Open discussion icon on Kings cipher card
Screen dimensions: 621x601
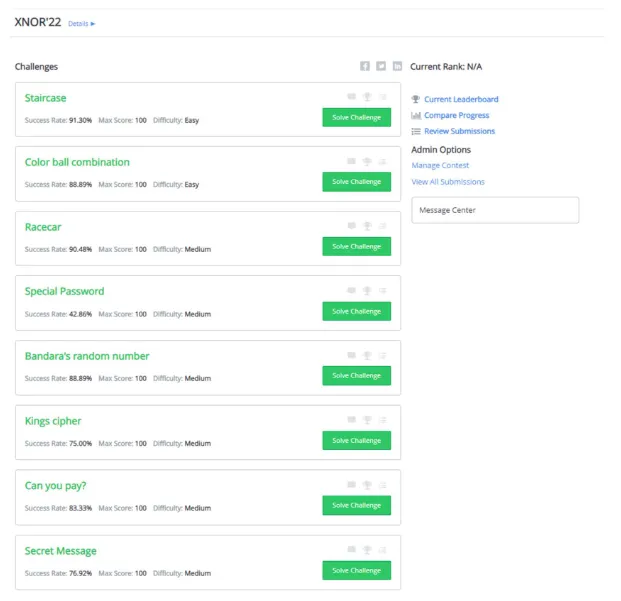point(351,420)
